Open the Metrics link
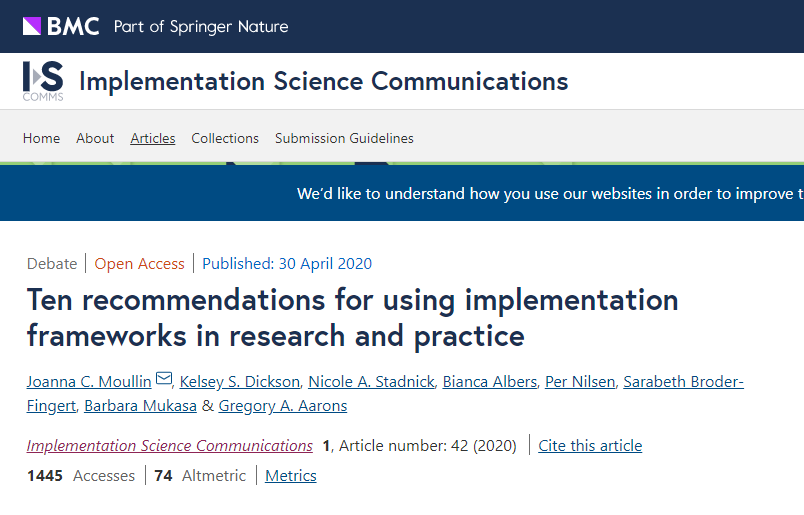 pos(291,476)
